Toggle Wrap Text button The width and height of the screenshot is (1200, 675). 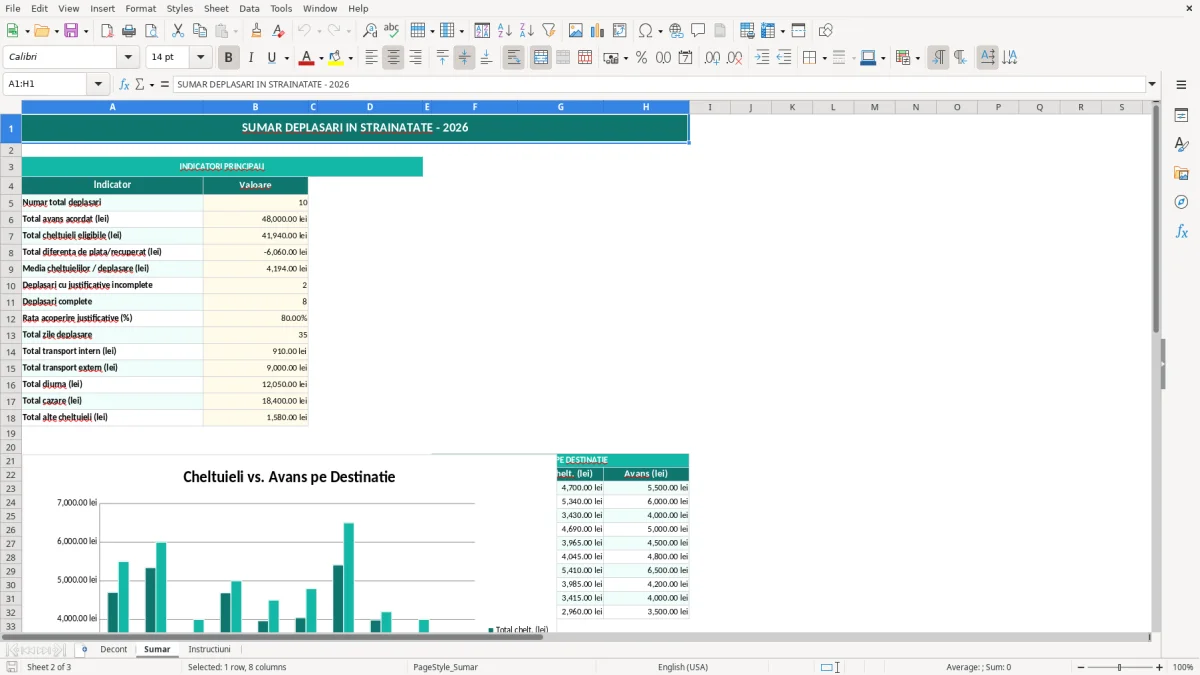[514, 58]
